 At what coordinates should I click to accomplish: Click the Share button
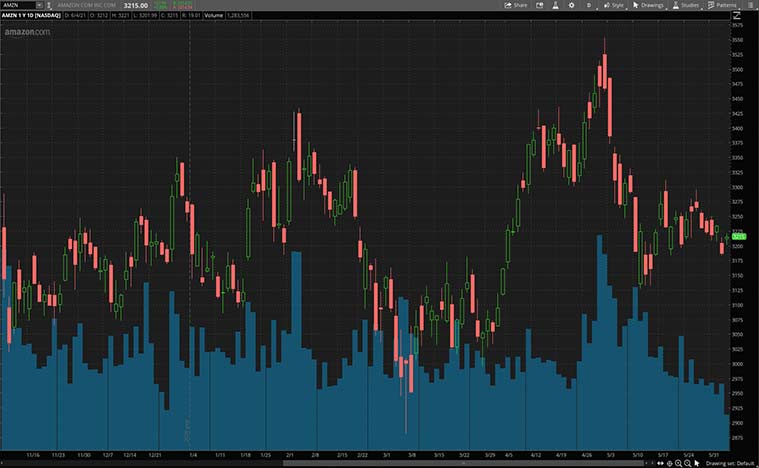(x=516, y=5)
